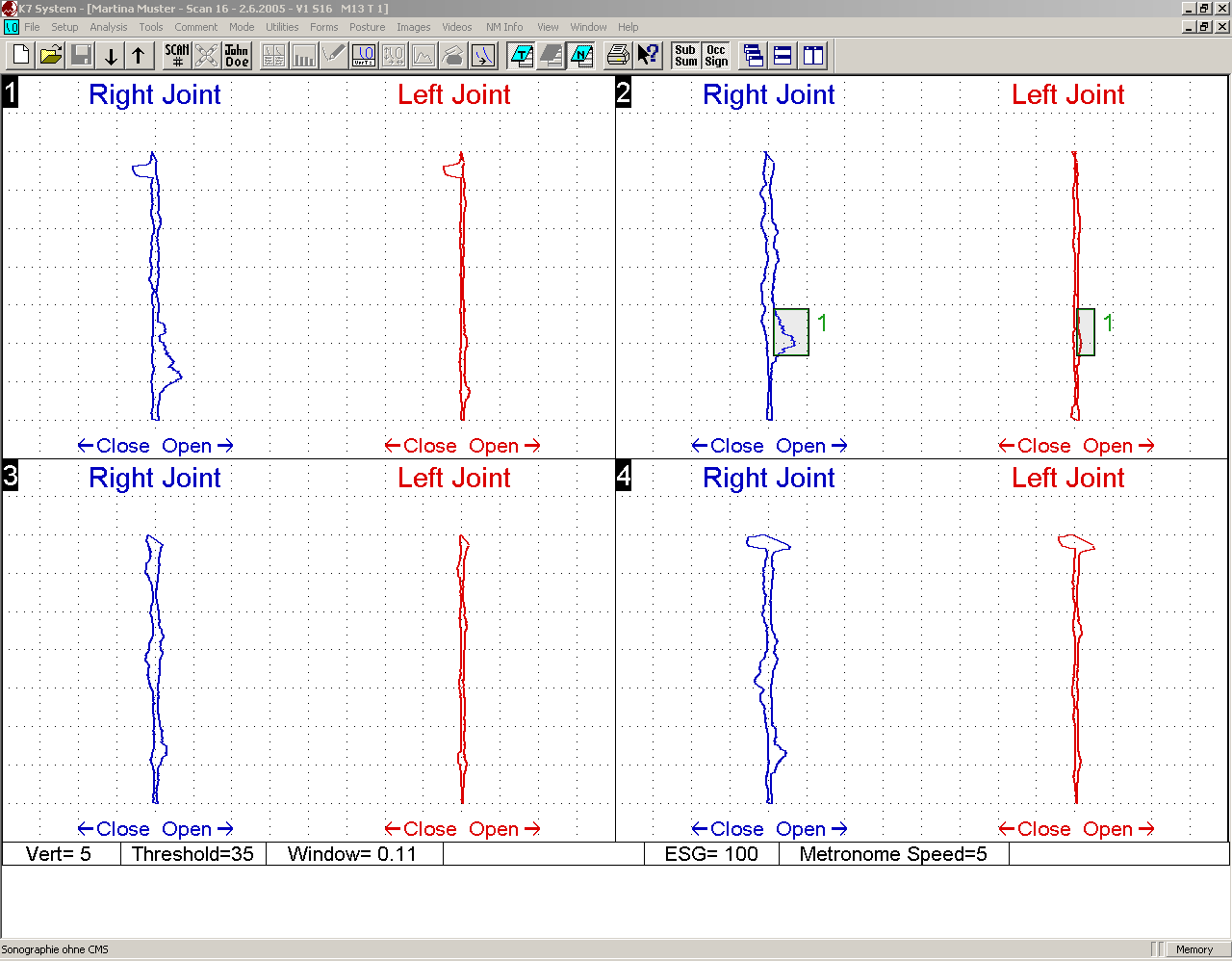
Task: Print using the printer icon
Action: (618, 56)
